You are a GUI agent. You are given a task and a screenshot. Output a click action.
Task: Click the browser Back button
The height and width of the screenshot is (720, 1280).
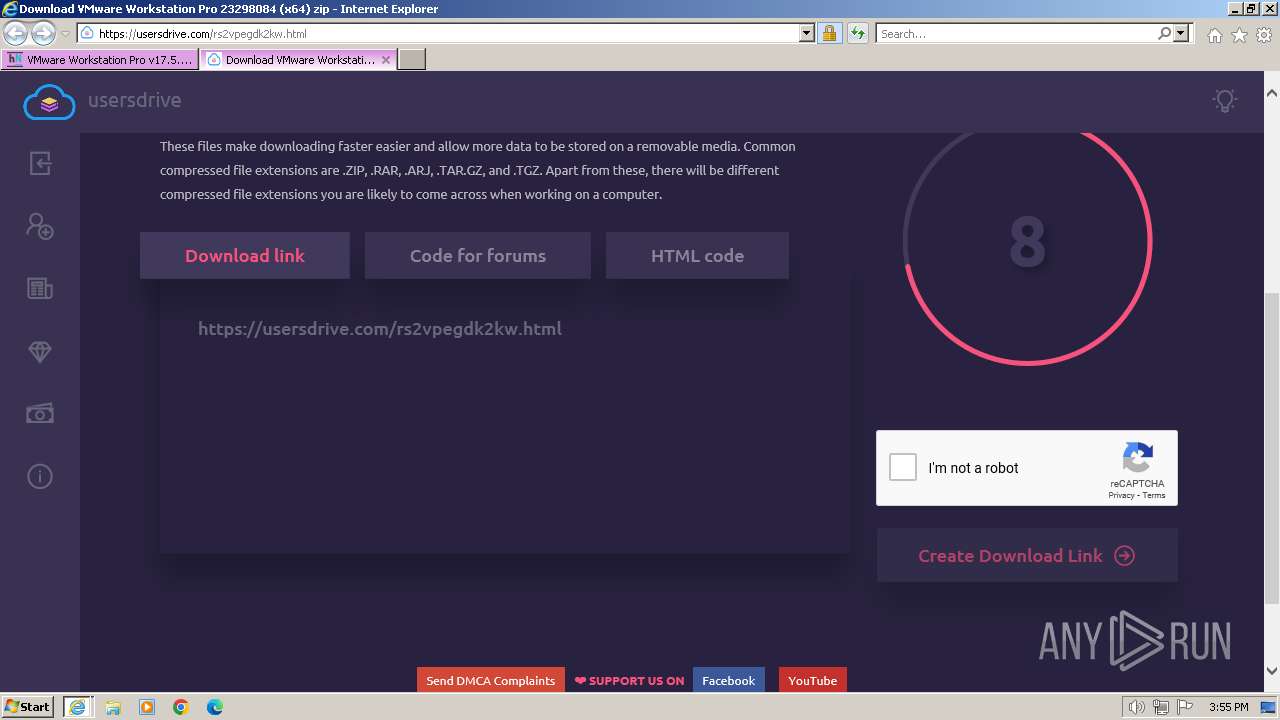(15, 33)
